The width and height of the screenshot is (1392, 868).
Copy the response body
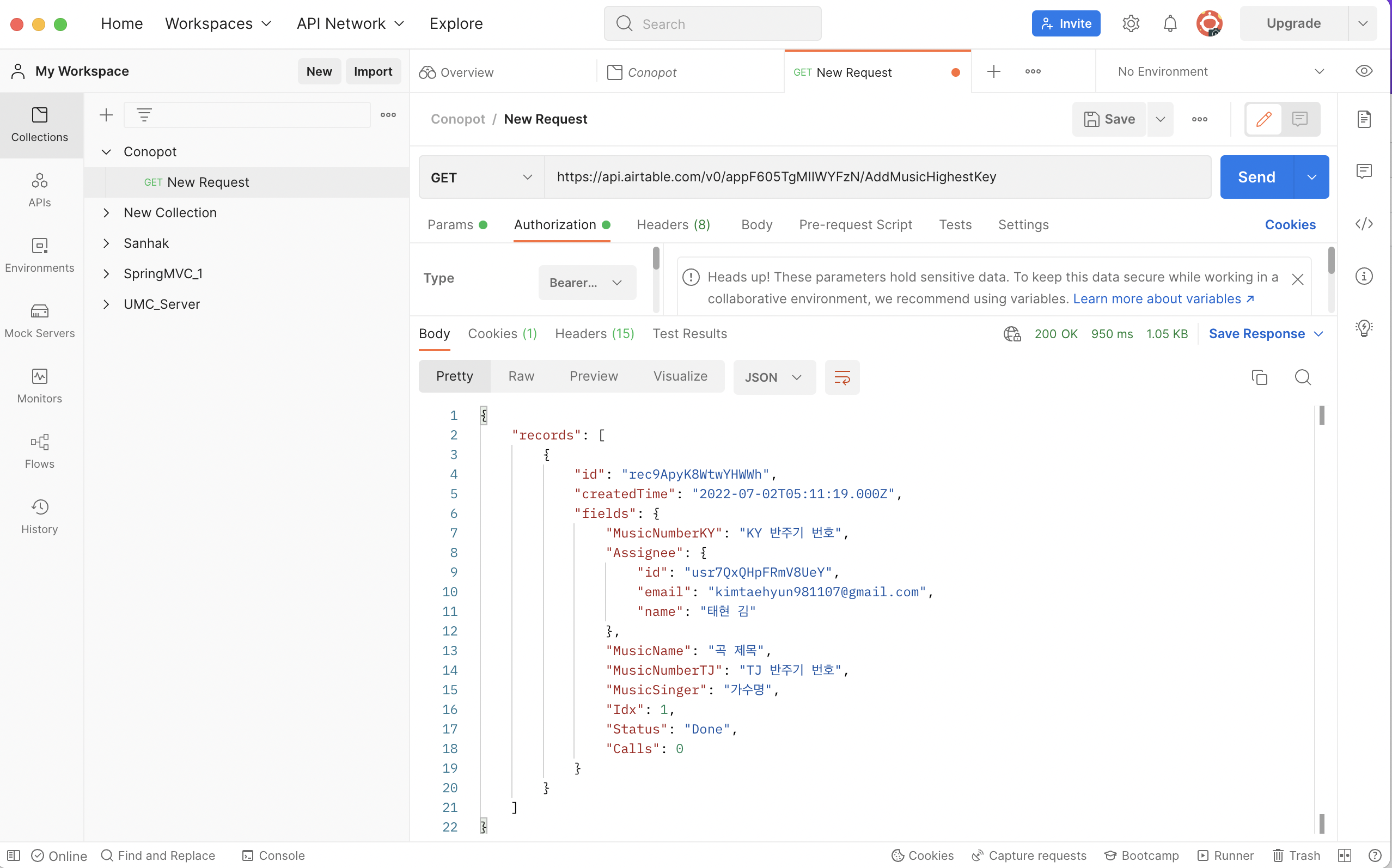click(x=1260, y=377)
